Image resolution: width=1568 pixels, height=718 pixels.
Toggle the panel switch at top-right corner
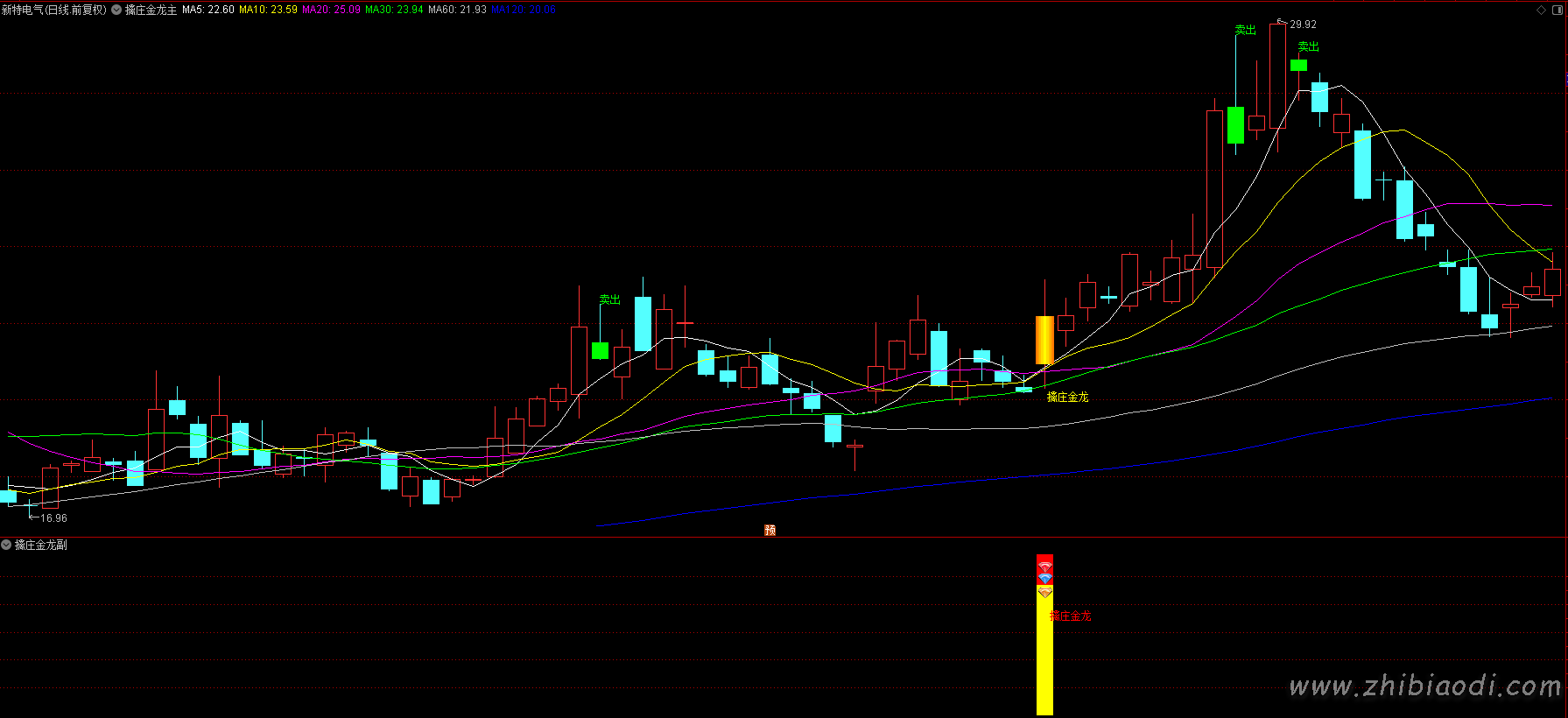click(1557, 10)
